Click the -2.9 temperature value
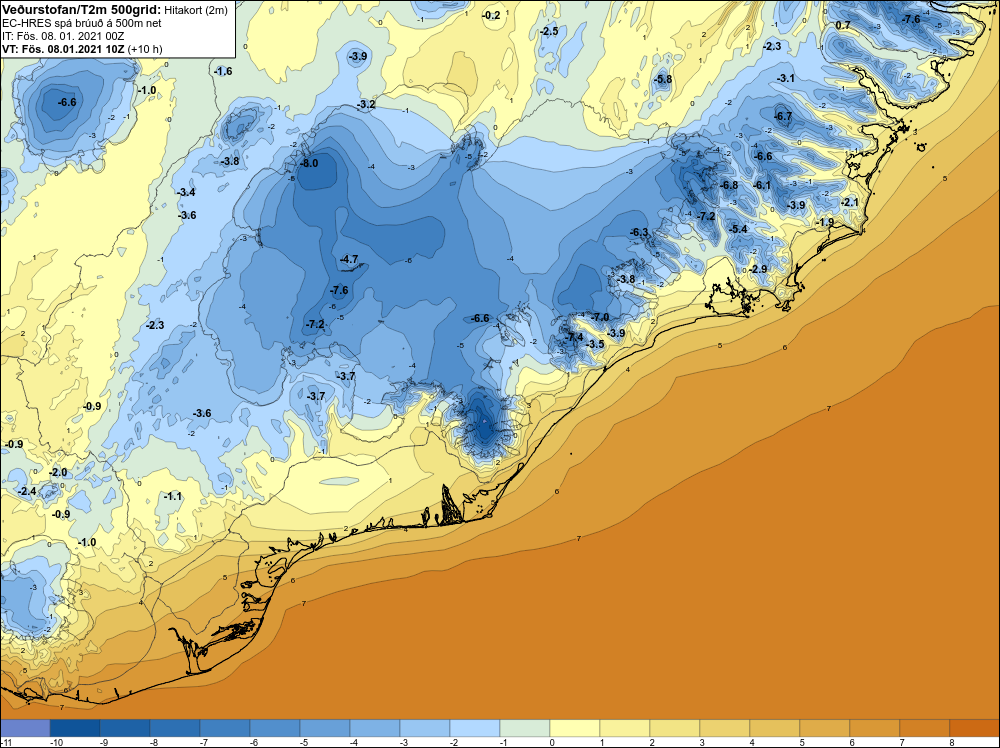This screenshot has height=748, width=1000. tap(758, 270)
